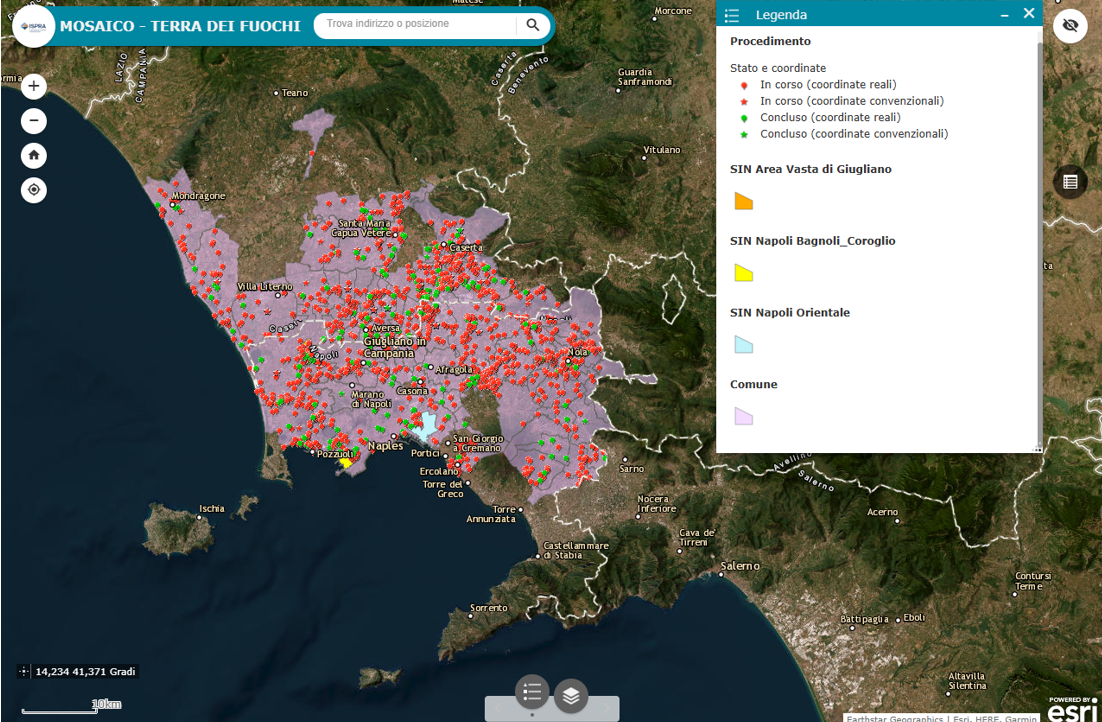Click the yellow SIN Napoli Bagnoli_Coroglio swatch
This screenshot has width=1102, height=722.
(x=743, y=273)
